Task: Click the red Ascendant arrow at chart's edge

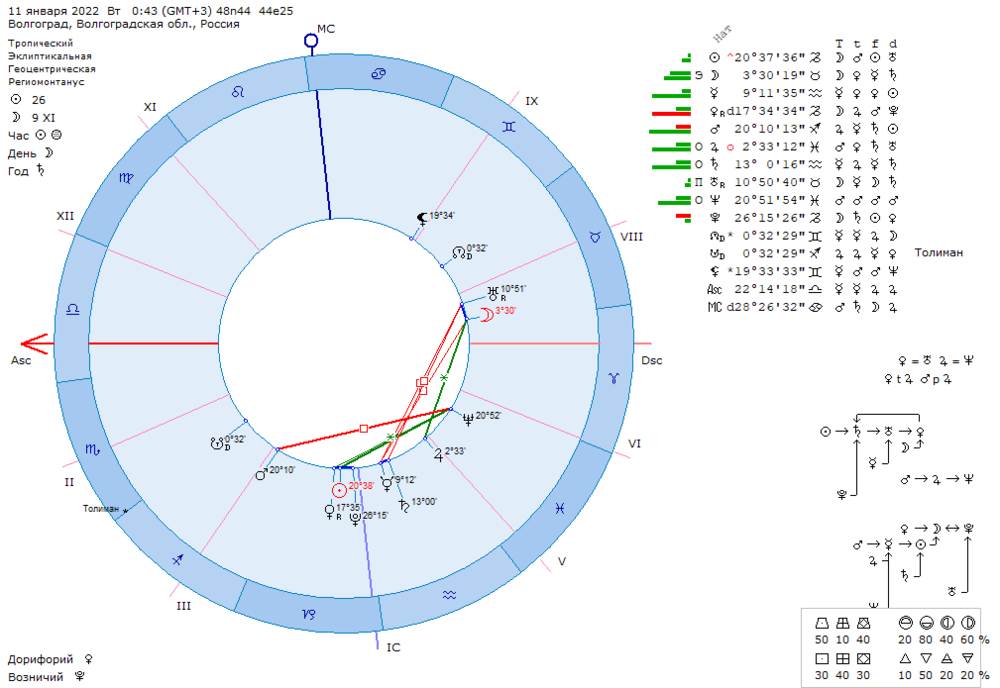Action: coord(35,344)
